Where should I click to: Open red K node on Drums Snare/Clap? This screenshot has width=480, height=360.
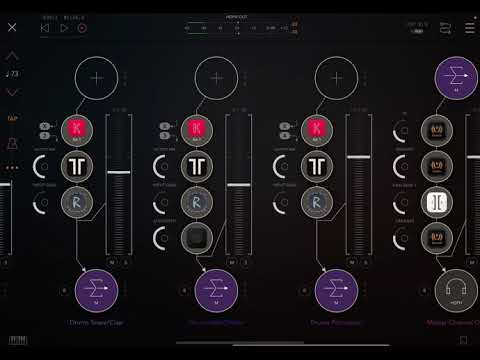[x=77, y=130]
